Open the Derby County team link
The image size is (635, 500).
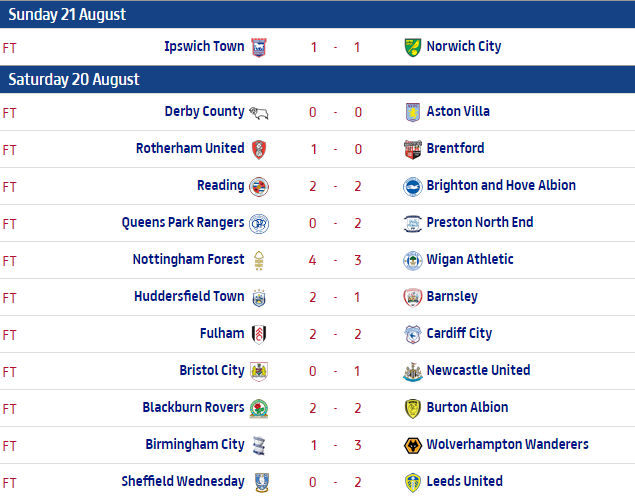[204, 112]
